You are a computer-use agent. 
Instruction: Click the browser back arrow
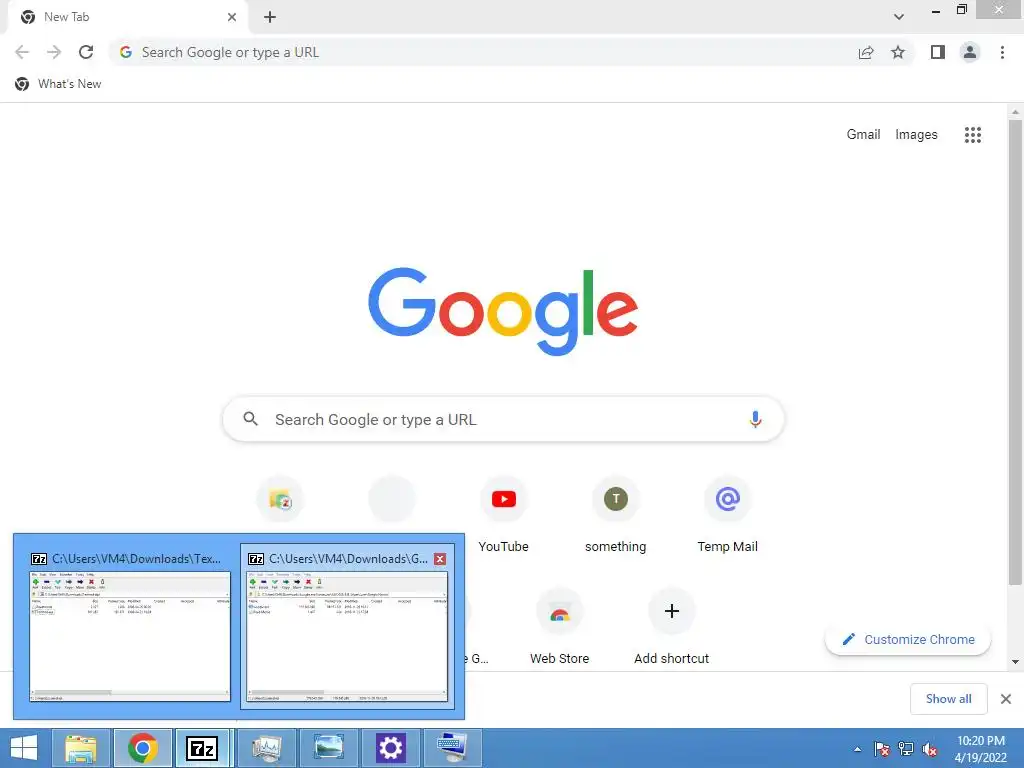[22, 52]
